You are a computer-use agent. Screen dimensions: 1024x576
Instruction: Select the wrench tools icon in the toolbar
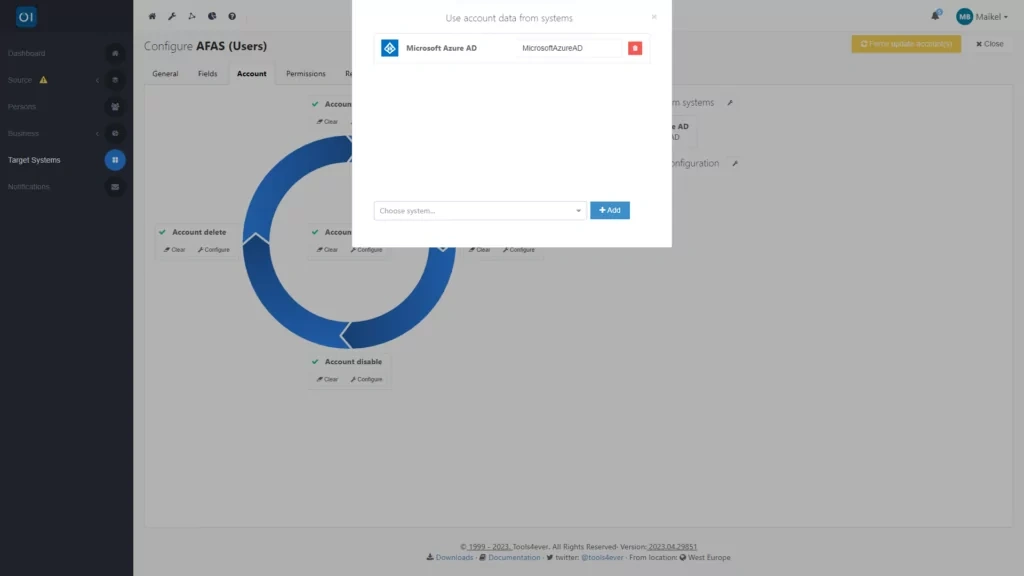point(172,16)
